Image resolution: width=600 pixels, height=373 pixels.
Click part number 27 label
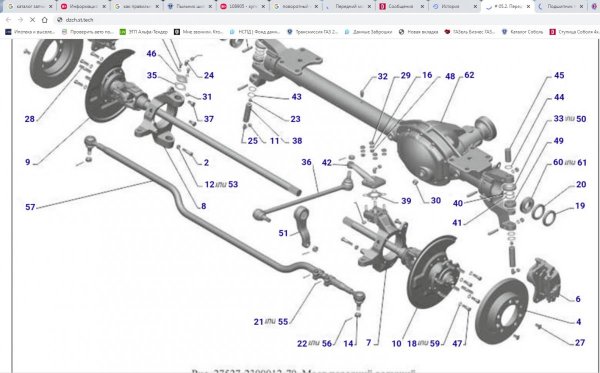[580, 343]
